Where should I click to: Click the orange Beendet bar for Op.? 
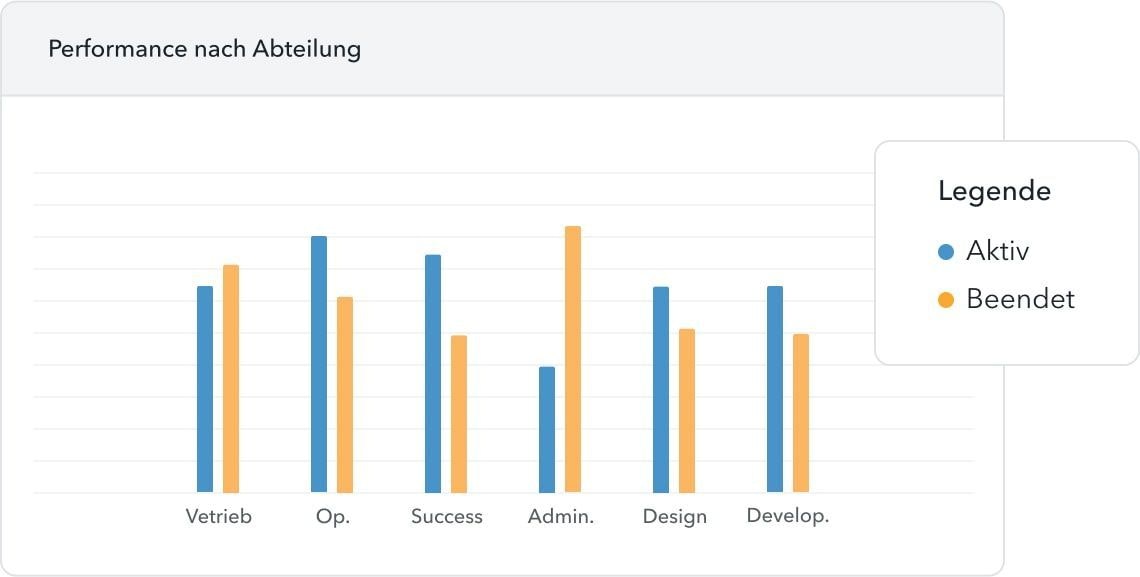click(x=345, y=395)
